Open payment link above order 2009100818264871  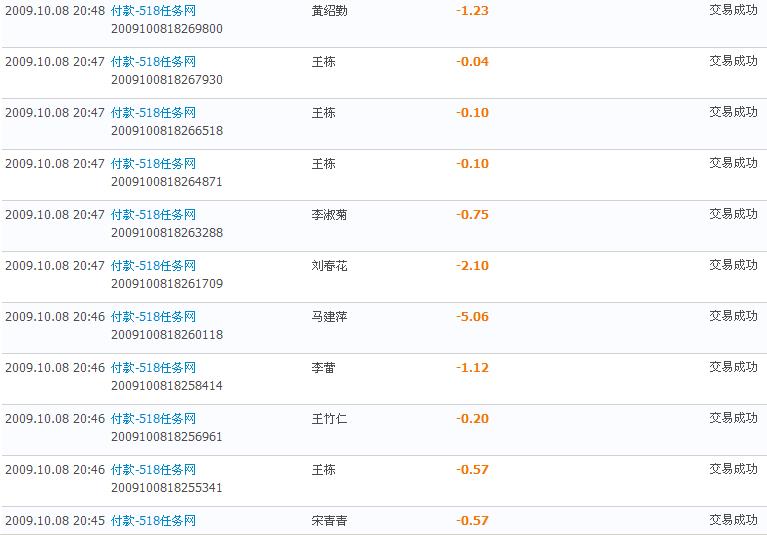[x=153, y=164]
